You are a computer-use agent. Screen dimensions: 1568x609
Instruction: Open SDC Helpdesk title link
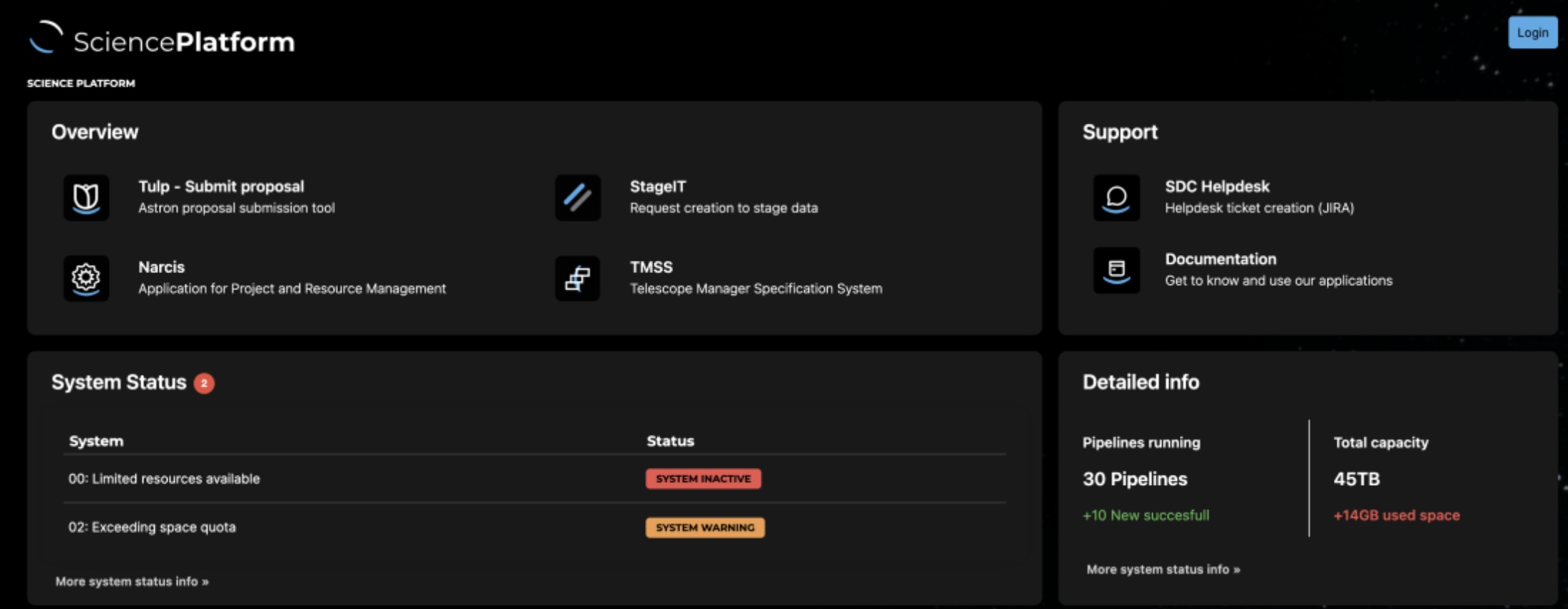(x=1216, y=187)
